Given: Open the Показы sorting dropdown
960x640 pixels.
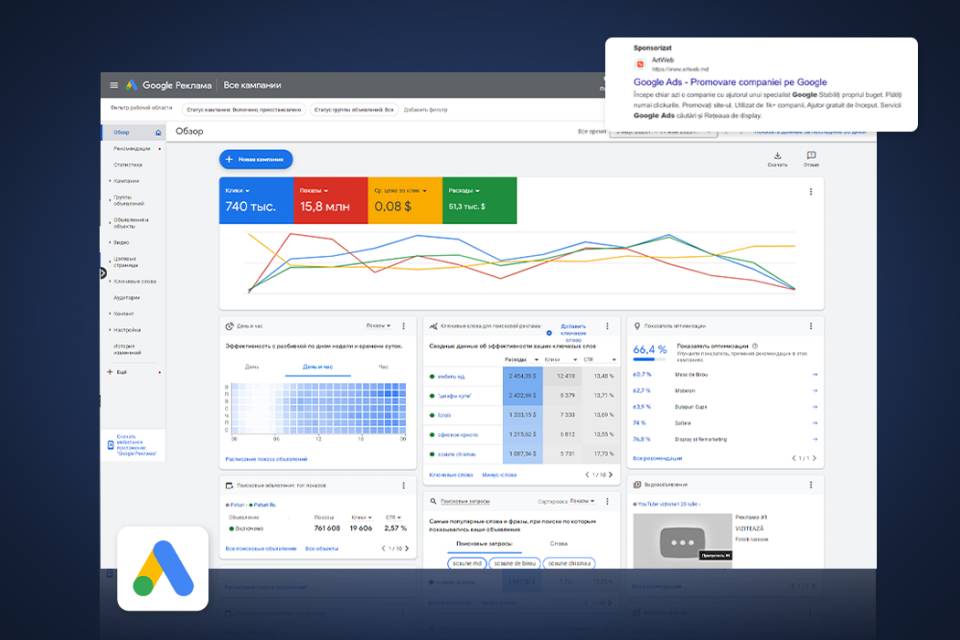Looking at the screenshot, I should tap(581, 501).
